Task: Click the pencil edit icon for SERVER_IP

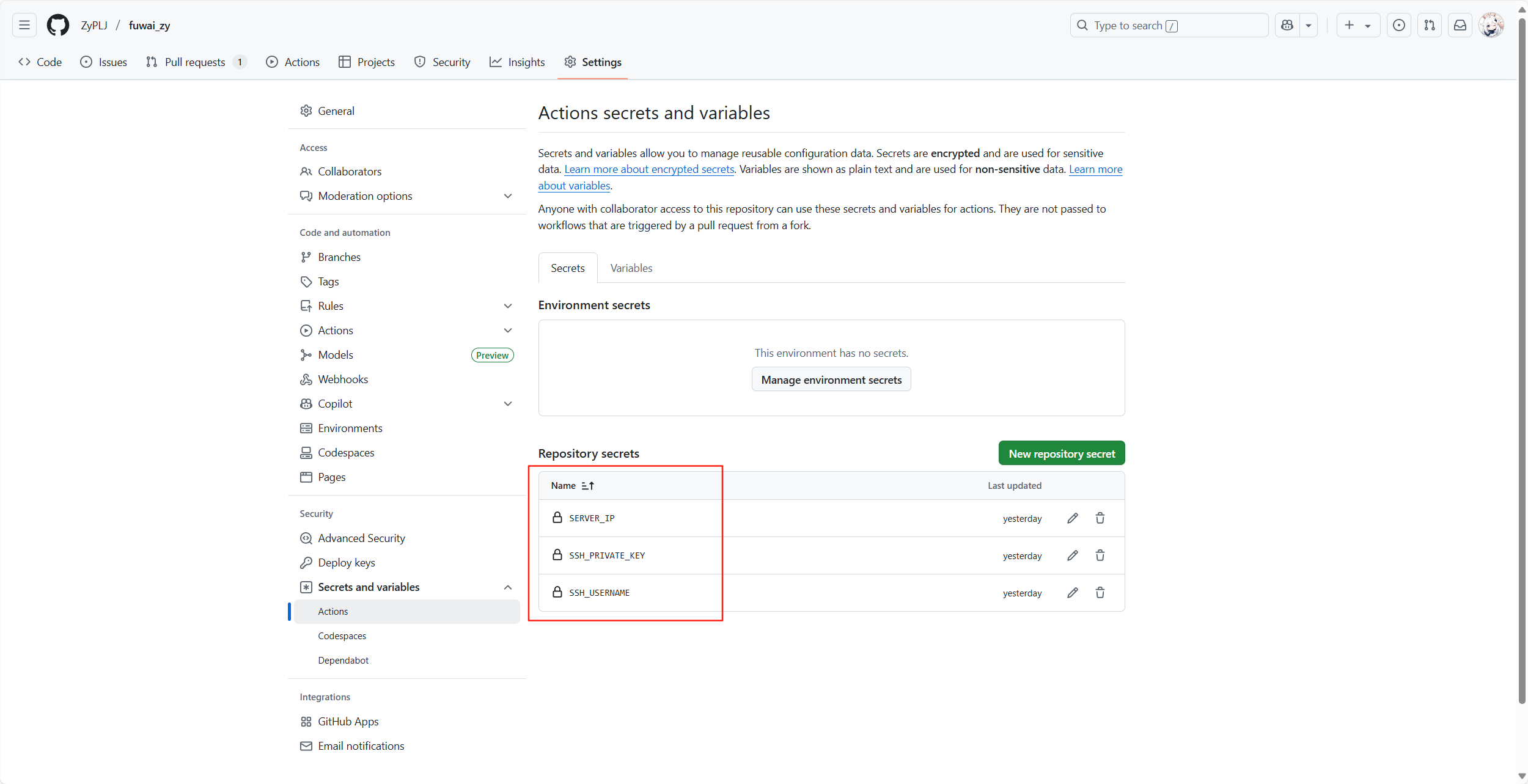Action: click(1072, 518)
